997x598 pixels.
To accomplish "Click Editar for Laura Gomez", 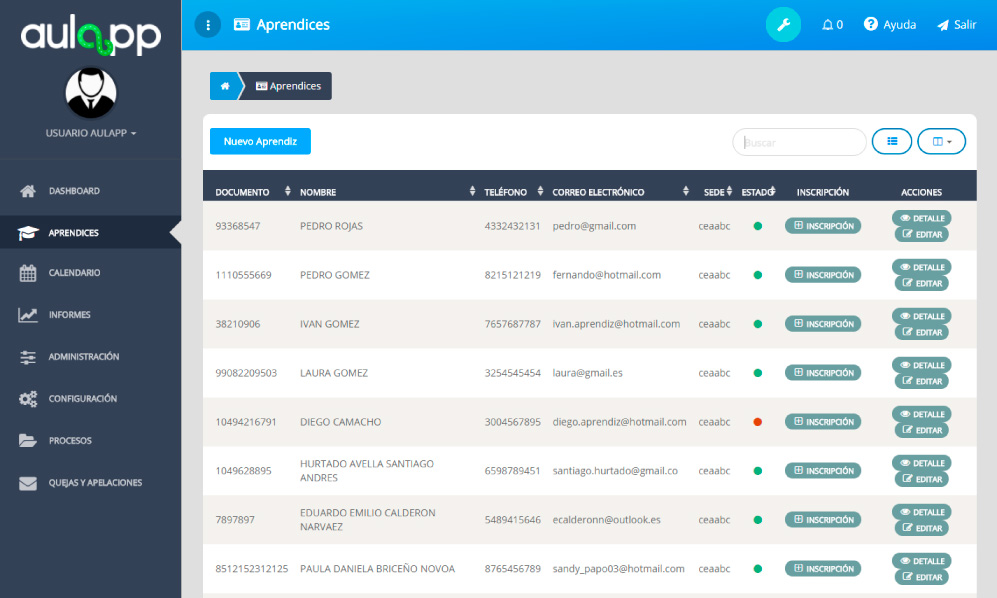I will tap(921, 381).
